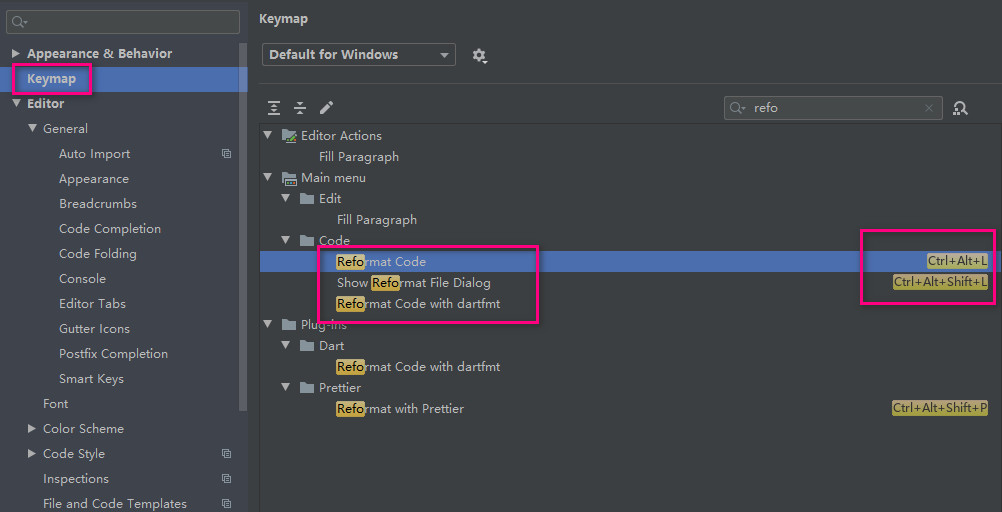1002x512 pixels.
Task: Click the settings sidebar vertical scrollbar
Action: coord(243,227)
